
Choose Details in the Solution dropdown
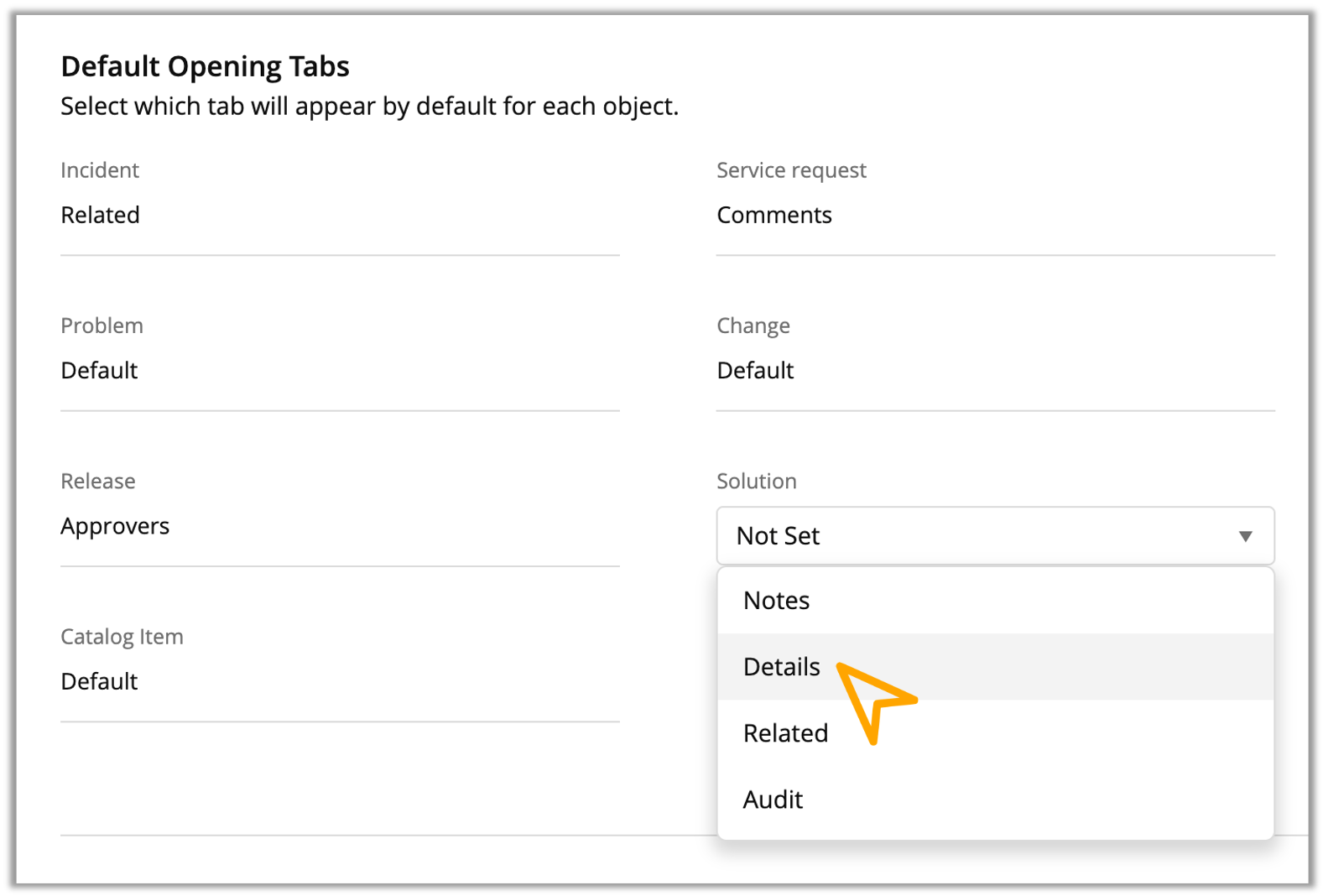(995, 667)
